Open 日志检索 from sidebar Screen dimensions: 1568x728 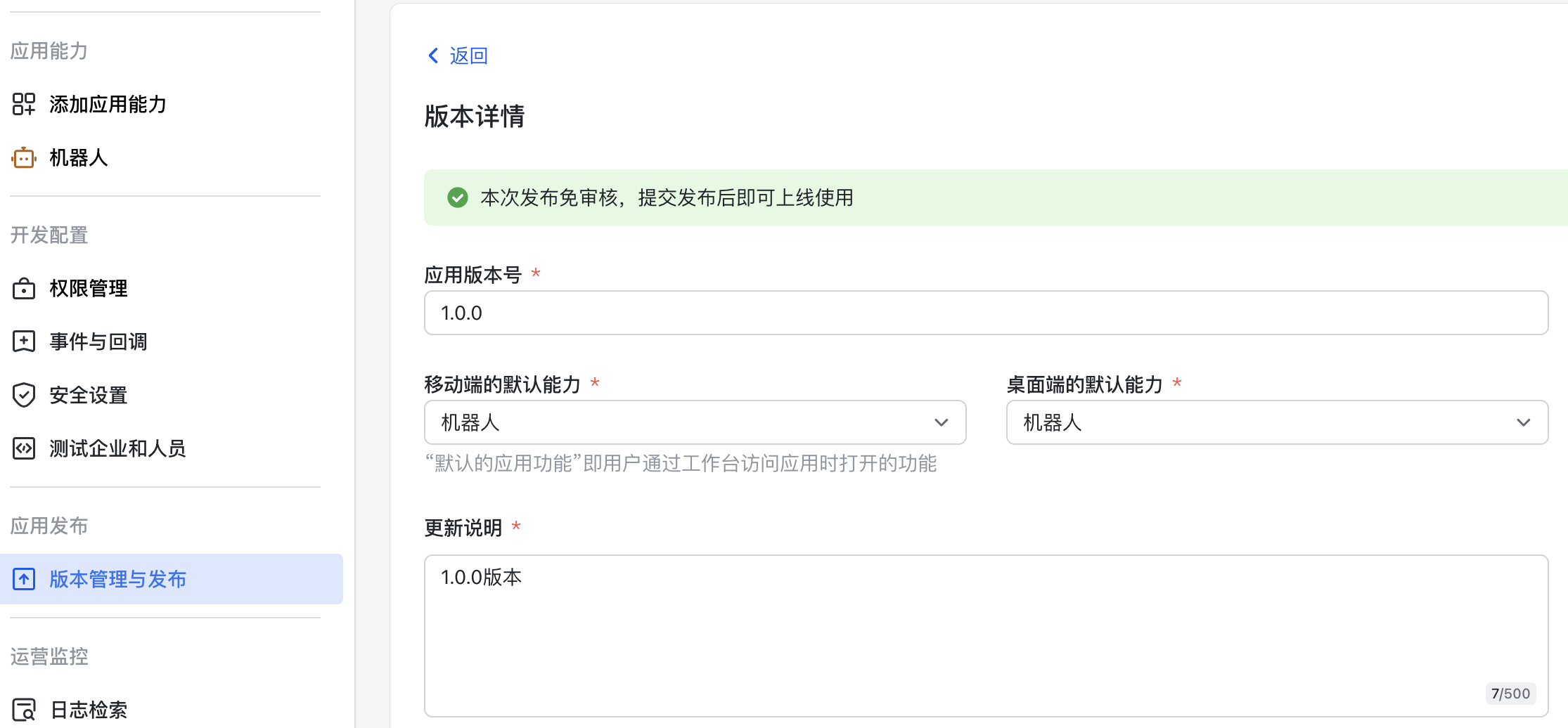click(x=89, y=710)
